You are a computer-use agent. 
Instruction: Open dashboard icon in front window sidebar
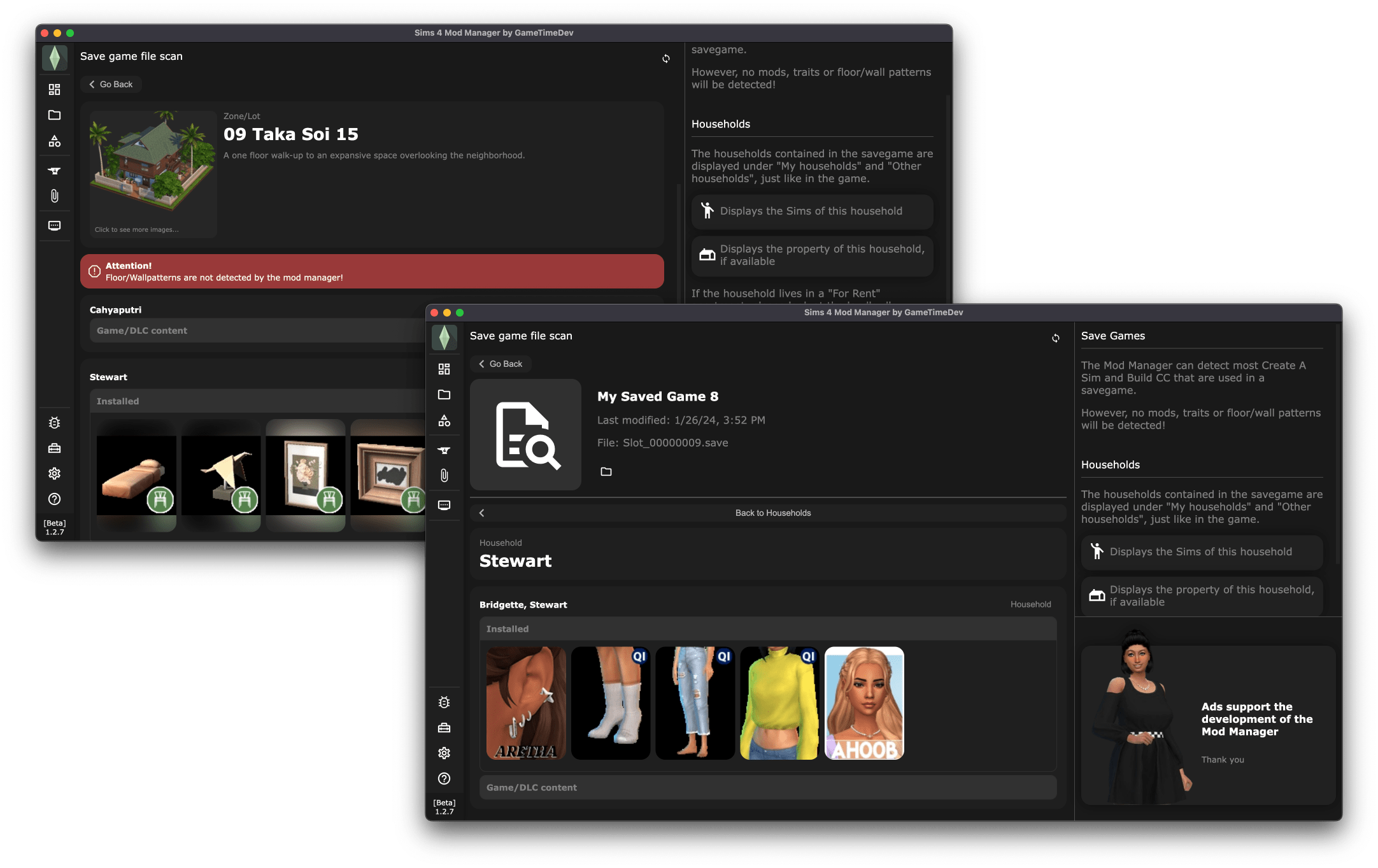coord(444,369)
